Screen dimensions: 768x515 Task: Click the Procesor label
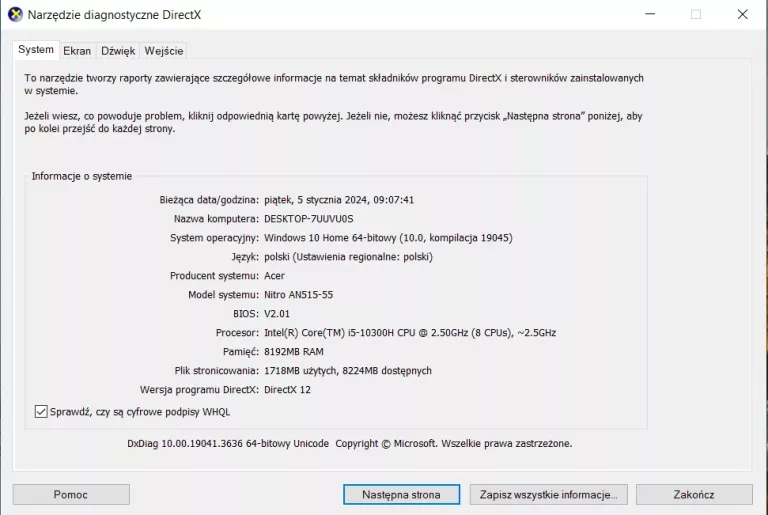[237, 333]
